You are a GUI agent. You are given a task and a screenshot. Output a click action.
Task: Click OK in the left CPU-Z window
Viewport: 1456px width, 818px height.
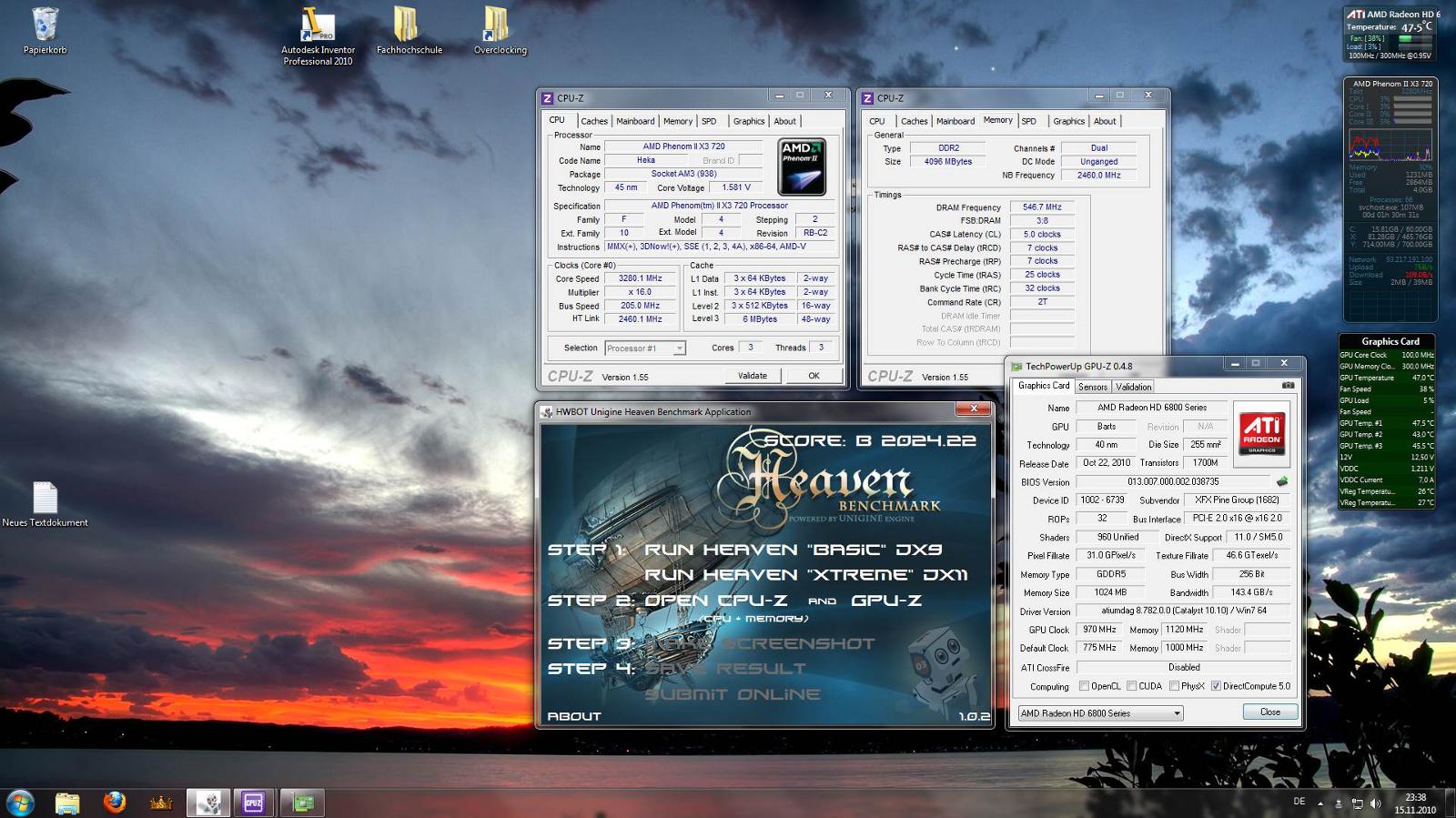814,376
